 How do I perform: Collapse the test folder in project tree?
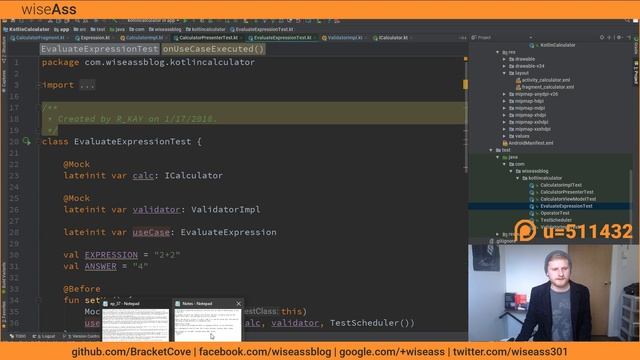(x=491, y=150)
